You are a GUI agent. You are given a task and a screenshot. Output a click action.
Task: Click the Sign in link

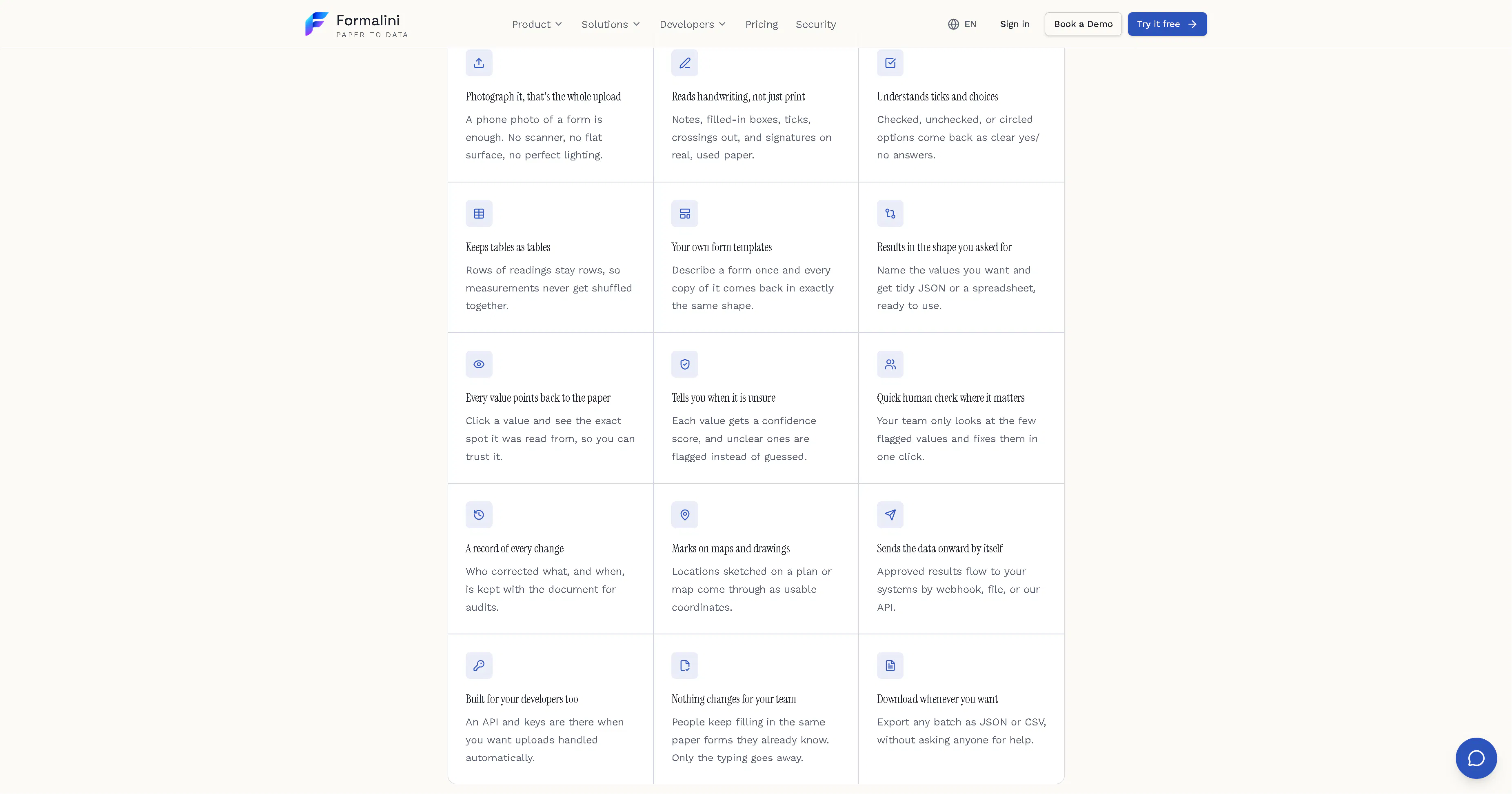1014,24
